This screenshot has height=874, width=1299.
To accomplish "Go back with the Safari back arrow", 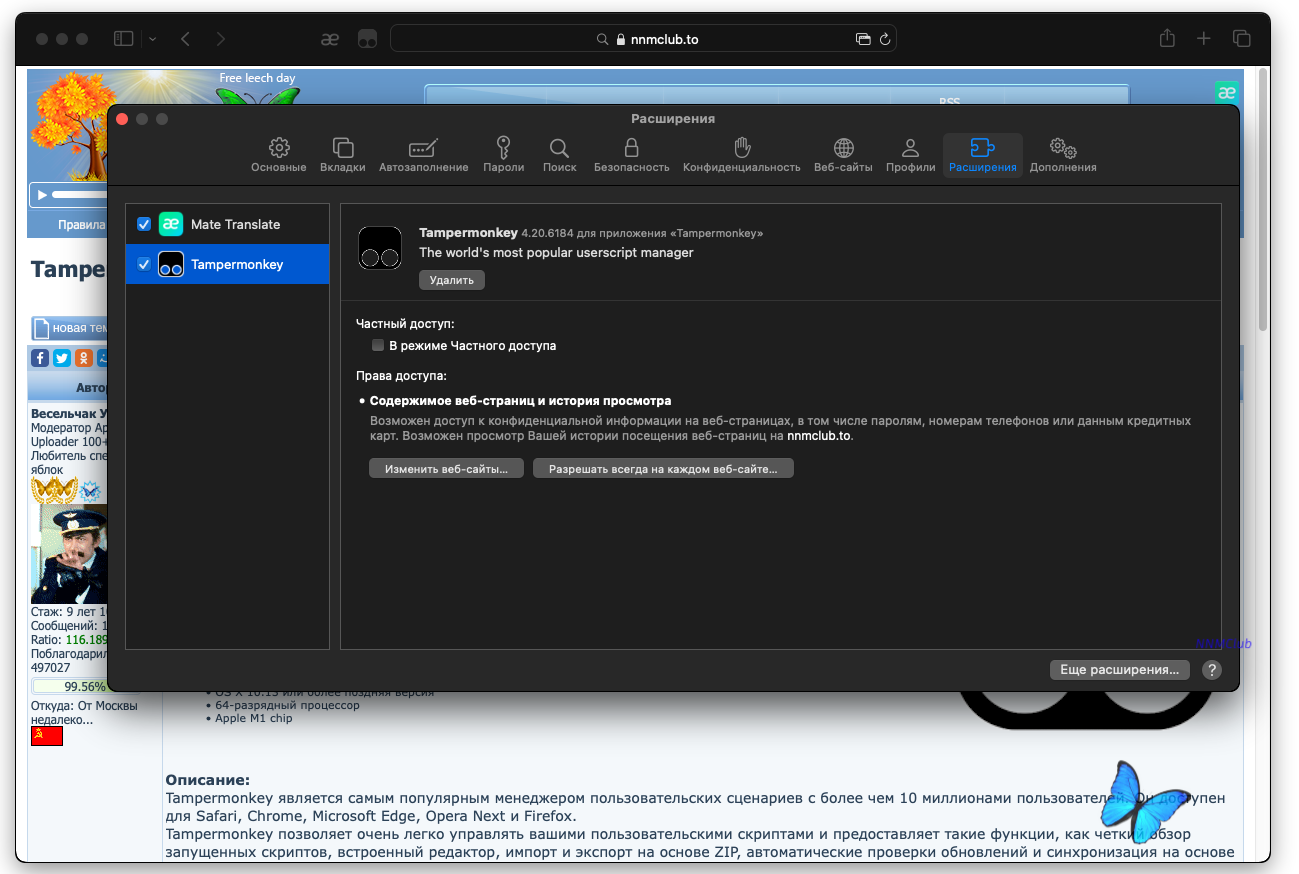I will coord(186,39).
